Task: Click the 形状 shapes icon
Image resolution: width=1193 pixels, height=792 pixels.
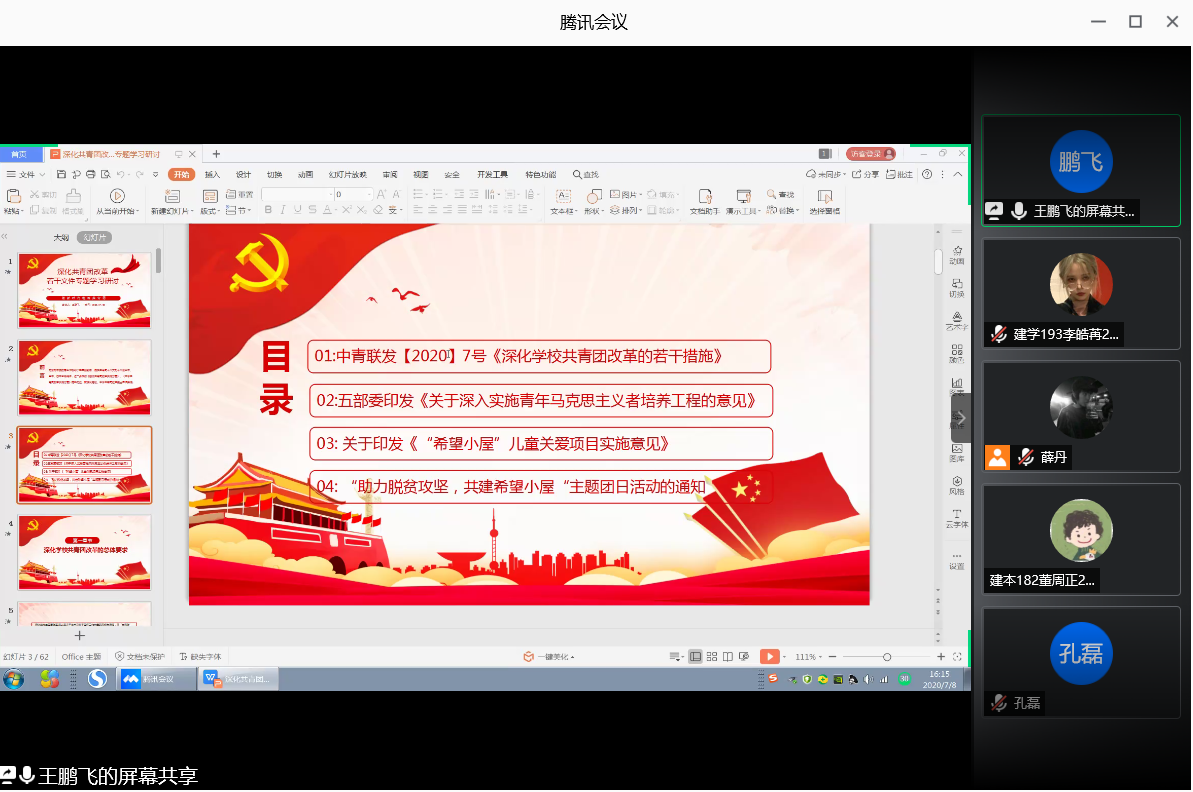Action: click(594, 196)
